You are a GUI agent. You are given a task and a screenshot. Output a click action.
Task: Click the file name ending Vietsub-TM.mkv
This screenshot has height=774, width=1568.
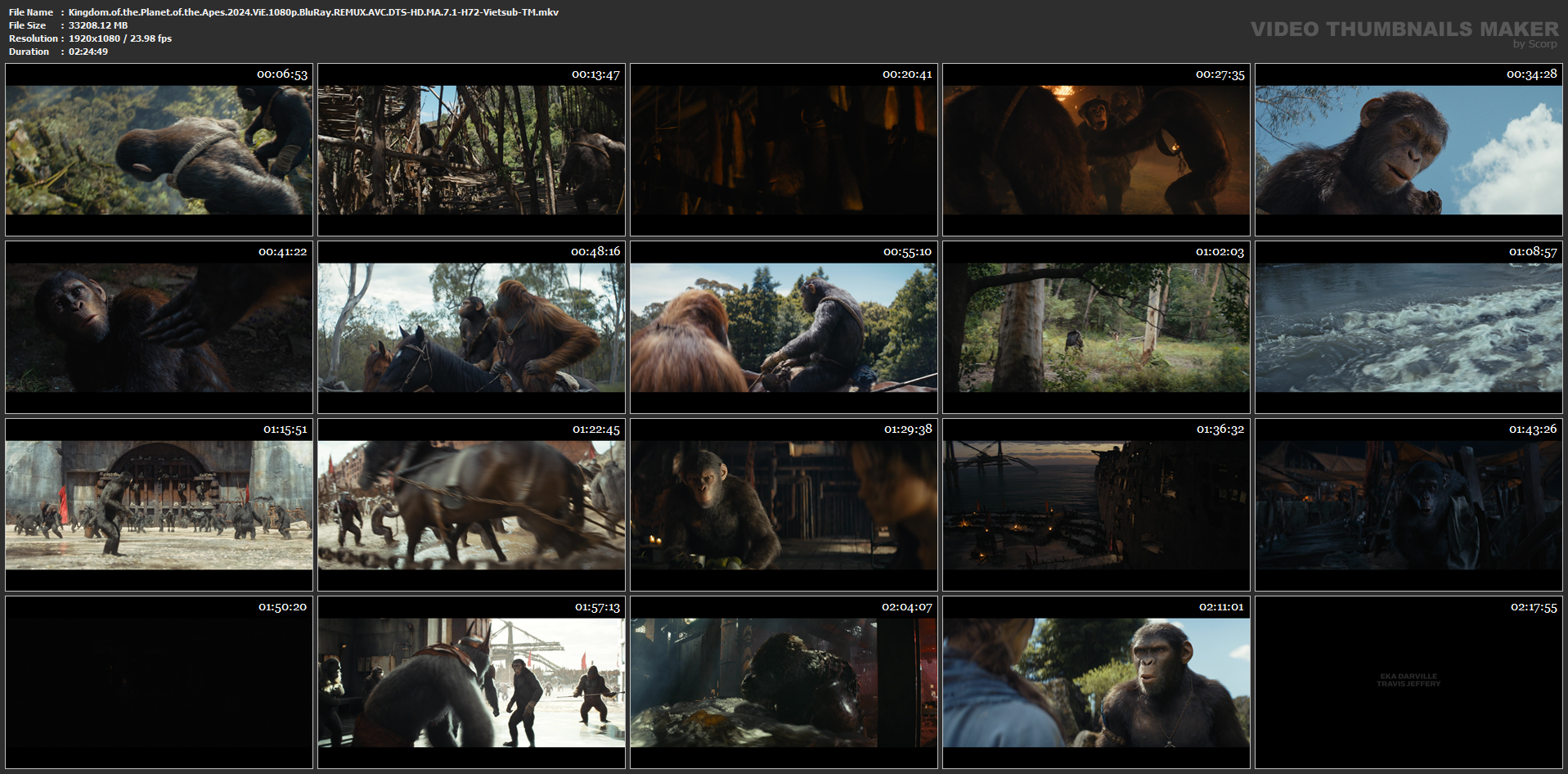(x=313, y=12)
